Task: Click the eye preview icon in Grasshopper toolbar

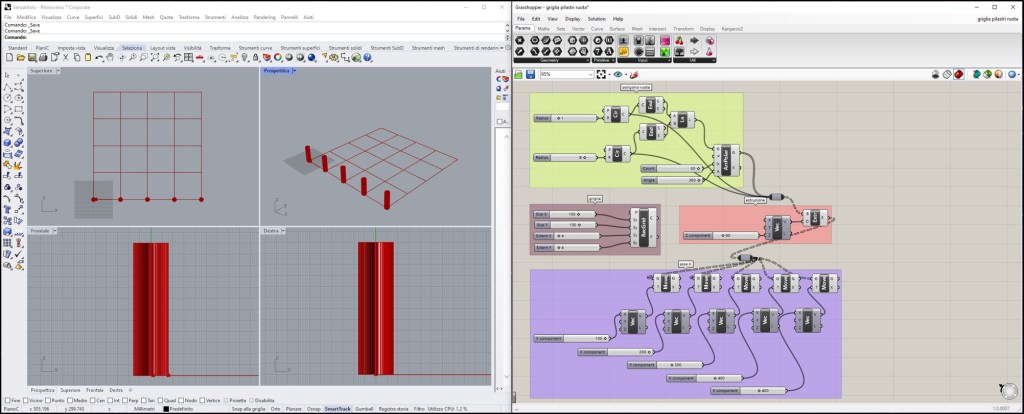Action: (x=618, y=74)
